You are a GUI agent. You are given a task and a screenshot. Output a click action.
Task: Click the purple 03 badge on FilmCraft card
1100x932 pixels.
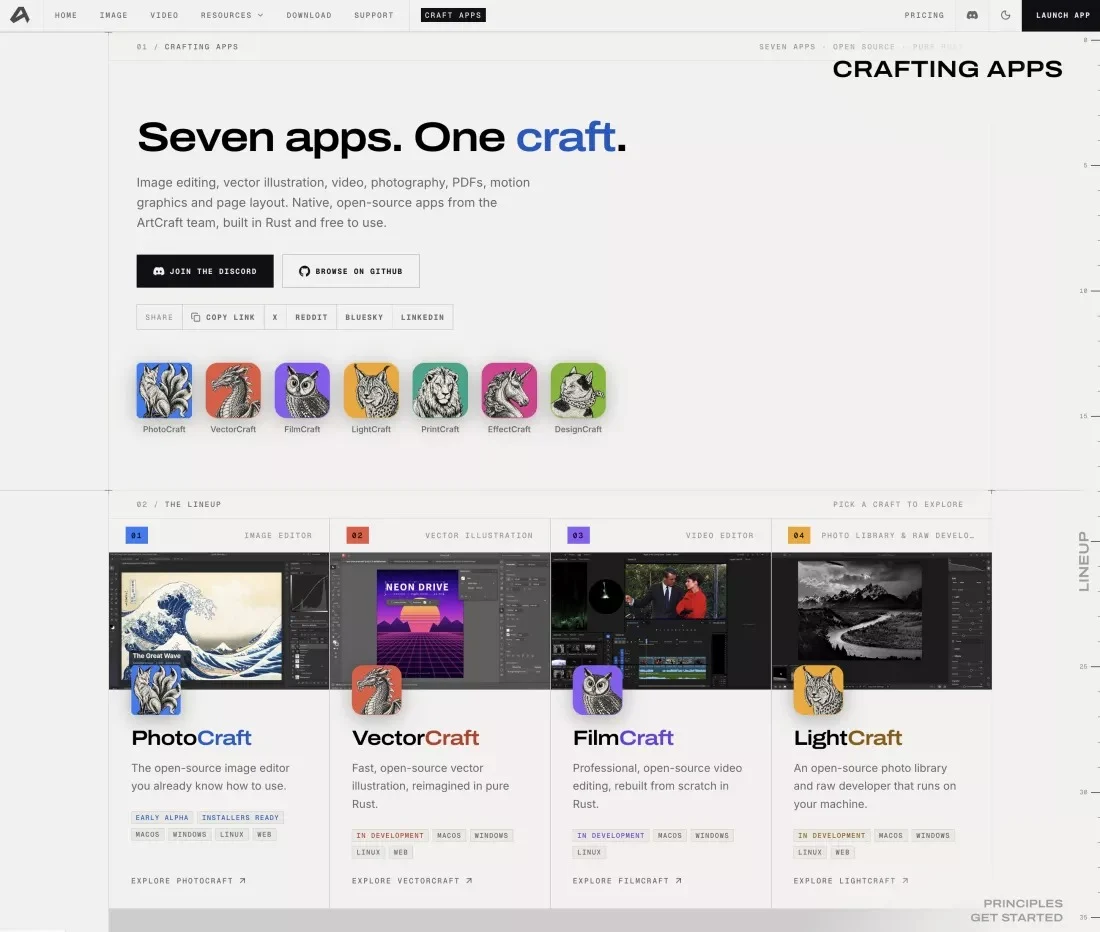click(578, 535)
